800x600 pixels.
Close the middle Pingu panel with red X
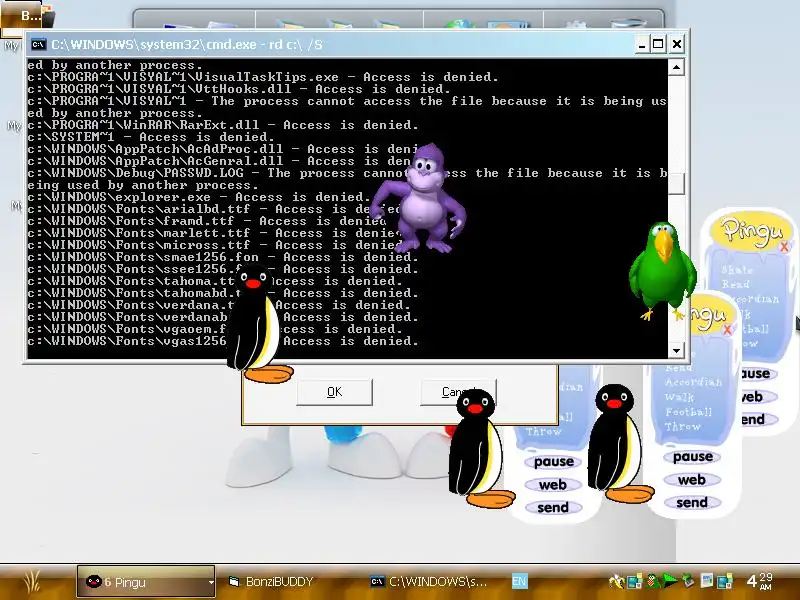pos(728,330)
